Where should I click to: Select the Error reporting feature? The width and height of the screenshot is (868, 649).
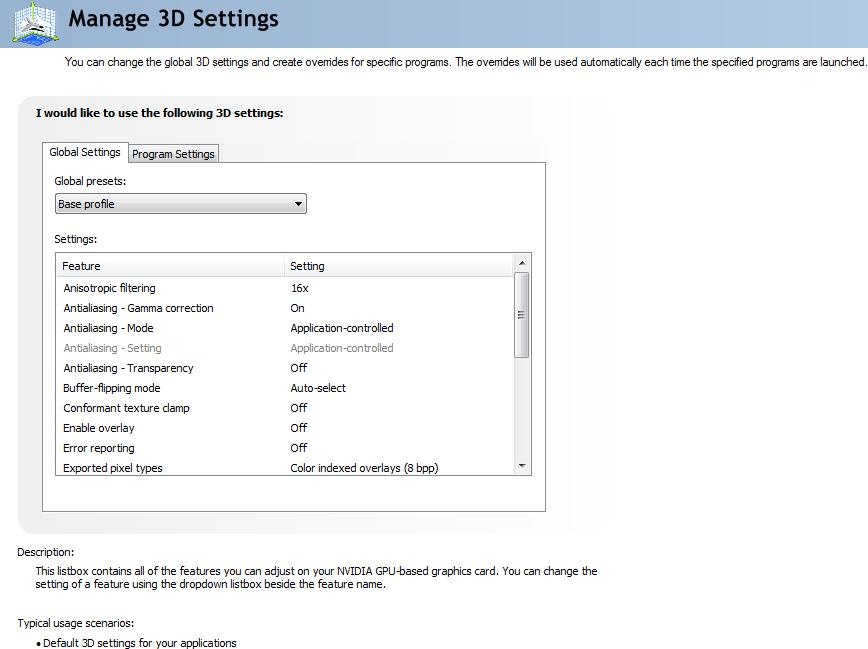pyautogui.click(x=99, y=447)
